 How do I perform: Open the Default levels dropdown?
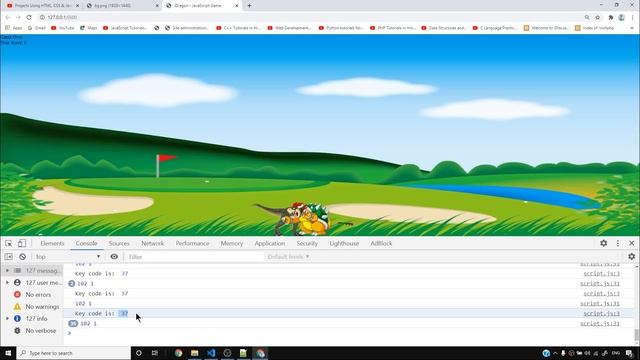coord(288,257)
